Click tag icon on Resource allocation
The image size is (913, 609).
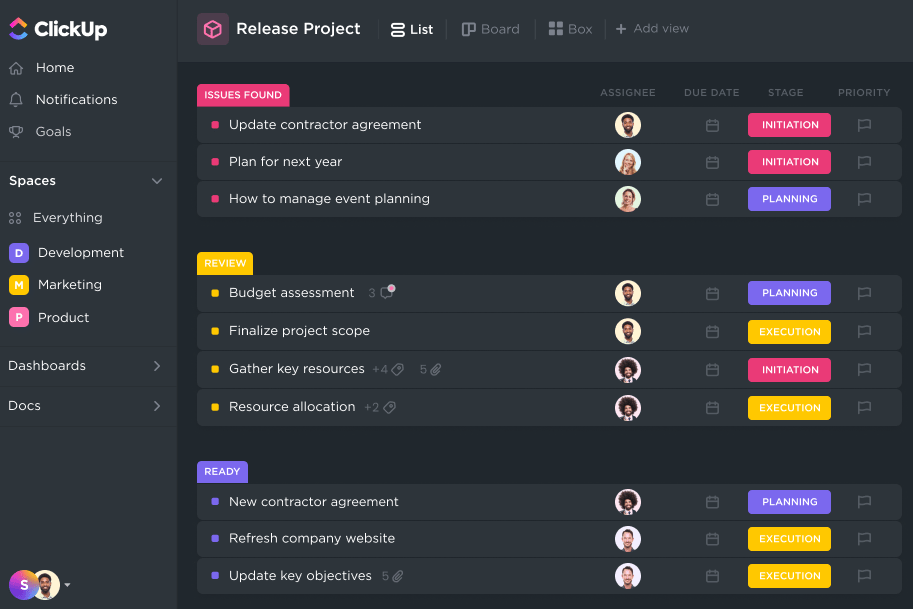tap(390, 407)
